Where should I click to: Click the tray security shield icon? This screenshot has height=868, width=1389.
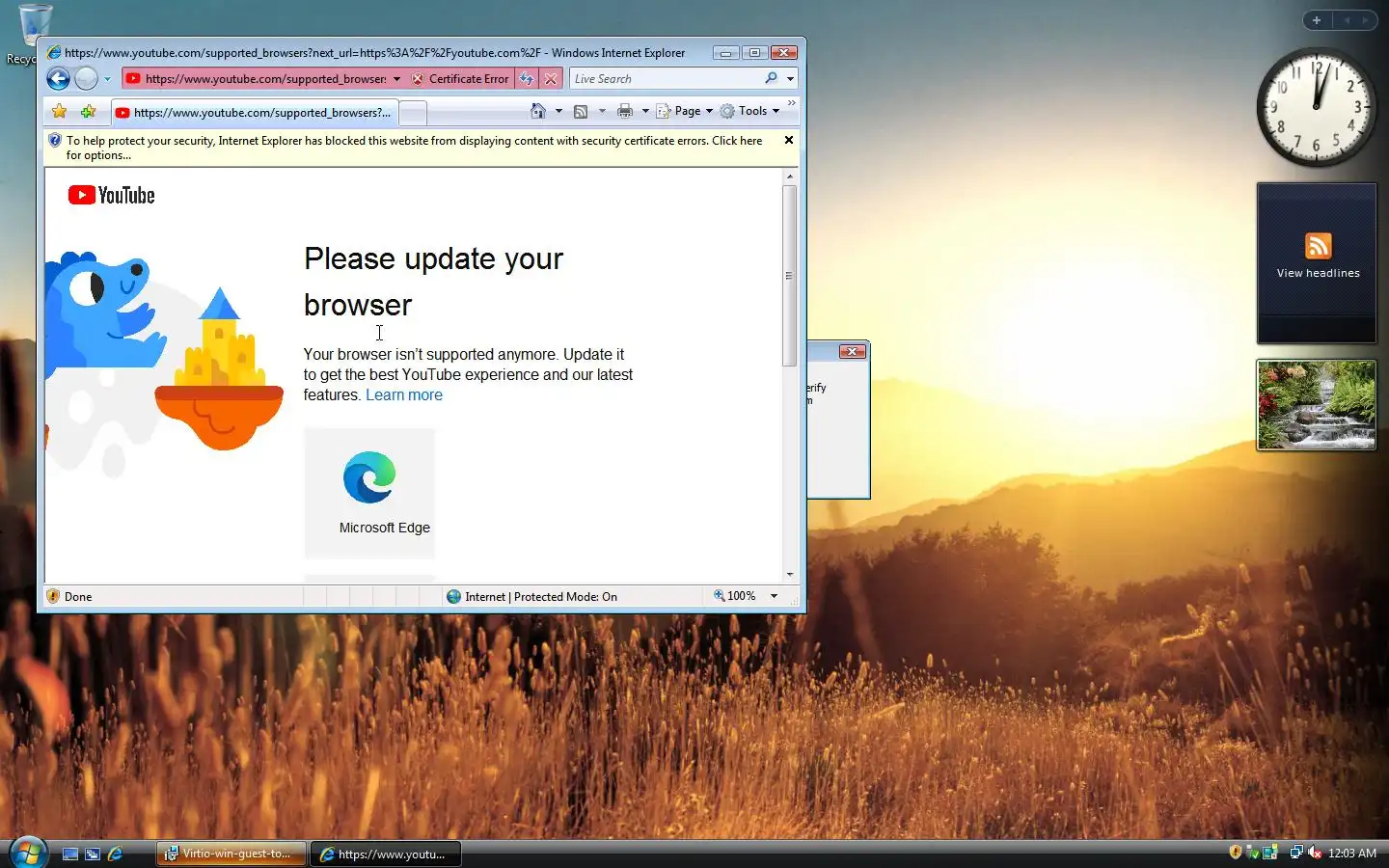pyautogui.click(x=1236, y=853)
